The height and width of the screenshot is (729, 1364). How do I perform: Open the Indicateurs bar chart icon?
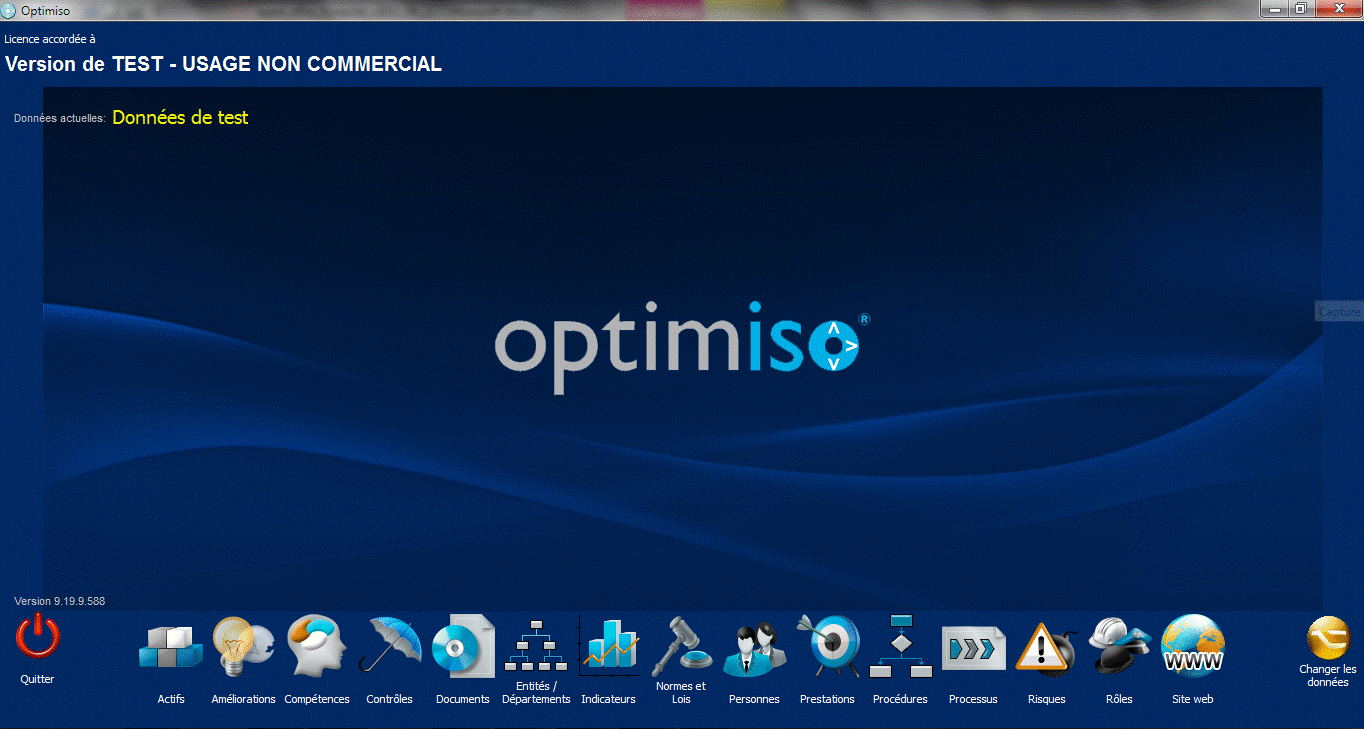tap(608, 646)
